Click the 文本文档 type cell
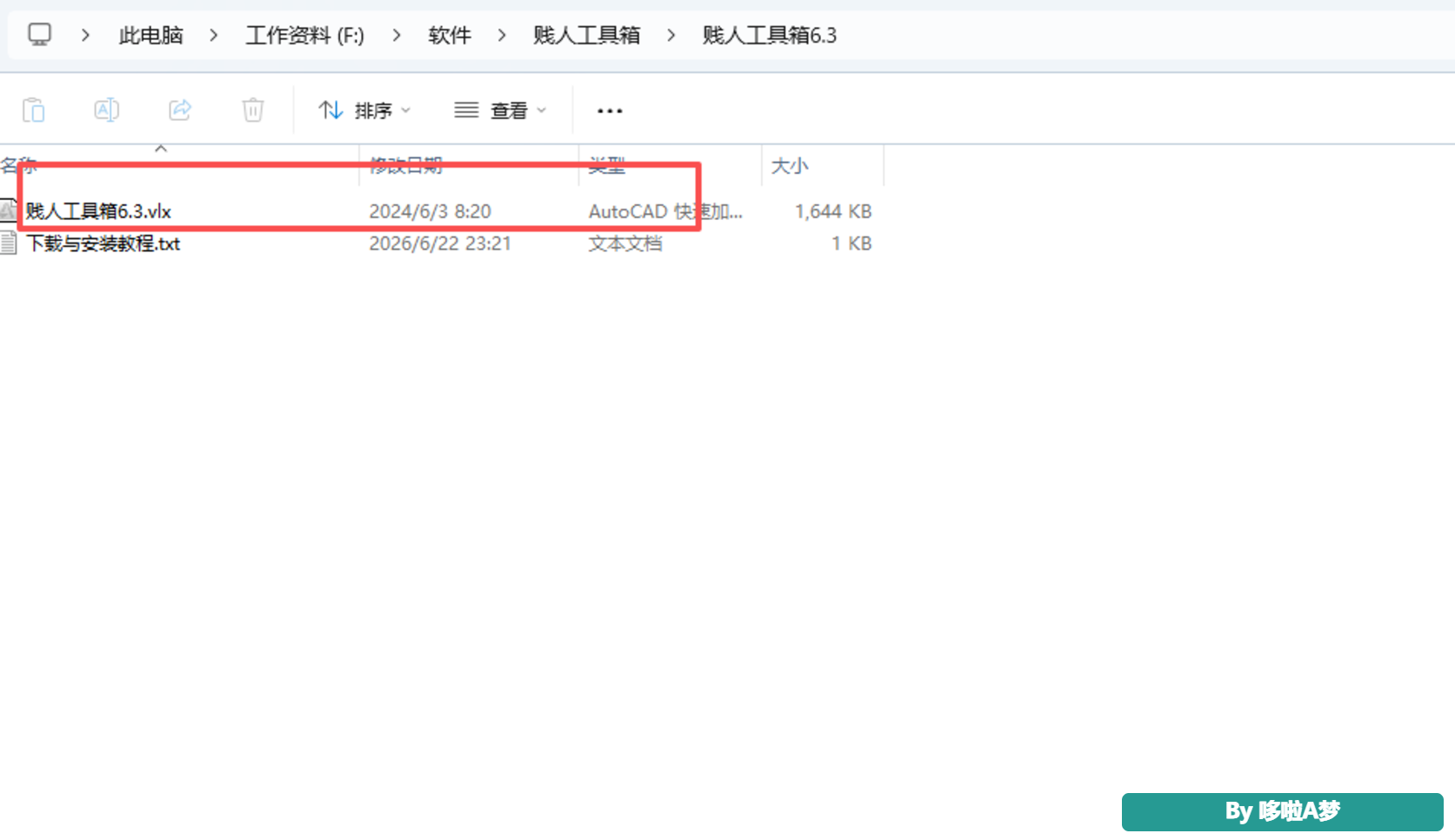This screenshot has height=840, width=1455. pyautogui.click(x=625, y=243)
